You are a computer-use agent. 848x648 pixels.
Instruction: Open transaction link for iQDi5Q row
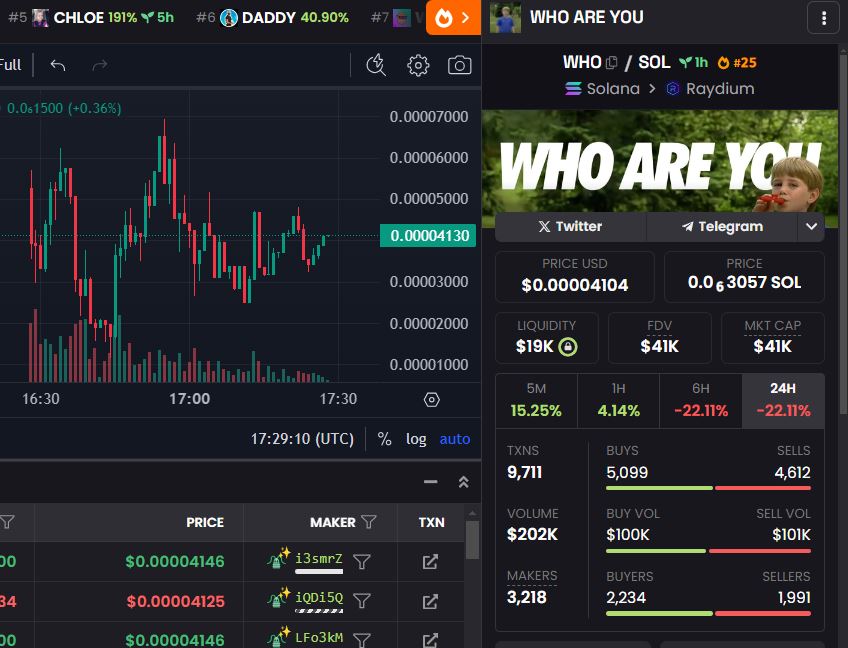click(x=430, y=601)
